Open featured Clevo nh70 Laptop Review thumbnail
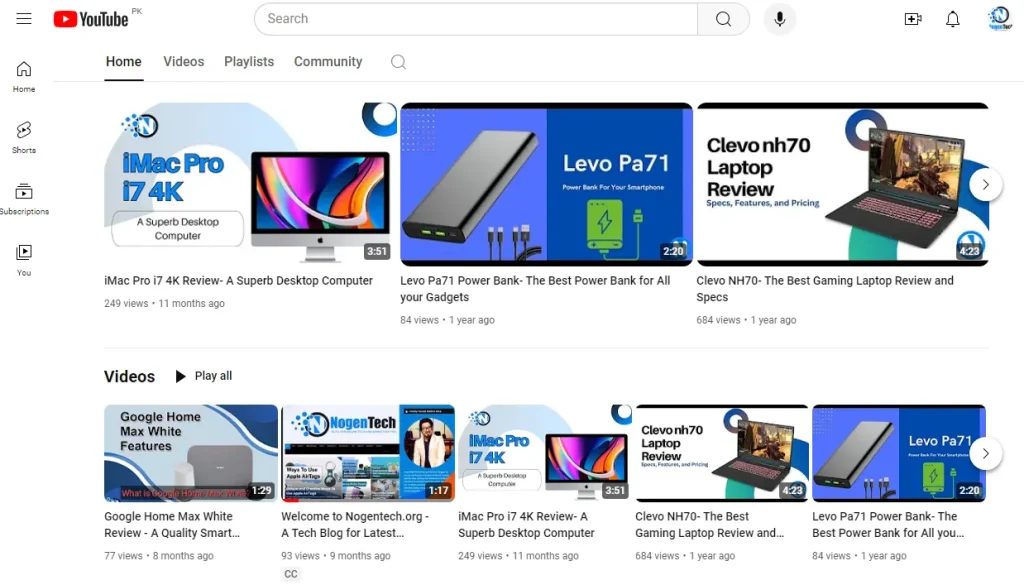Viewport: 1024px width, 585px height. pos(842,184)
